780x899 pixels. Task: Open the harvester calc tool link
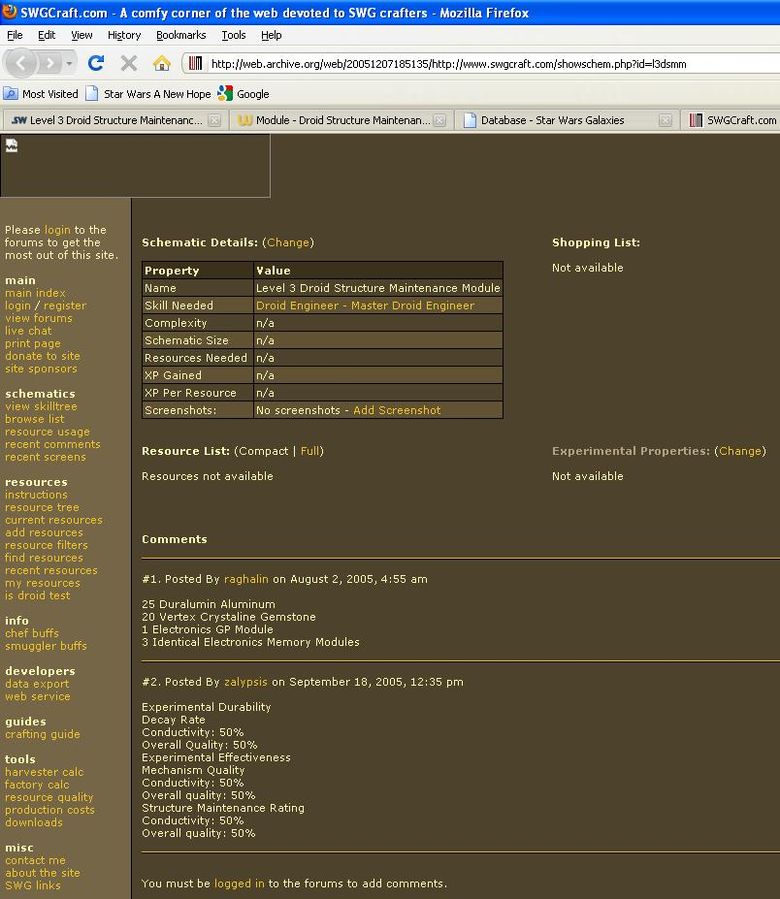44,772
